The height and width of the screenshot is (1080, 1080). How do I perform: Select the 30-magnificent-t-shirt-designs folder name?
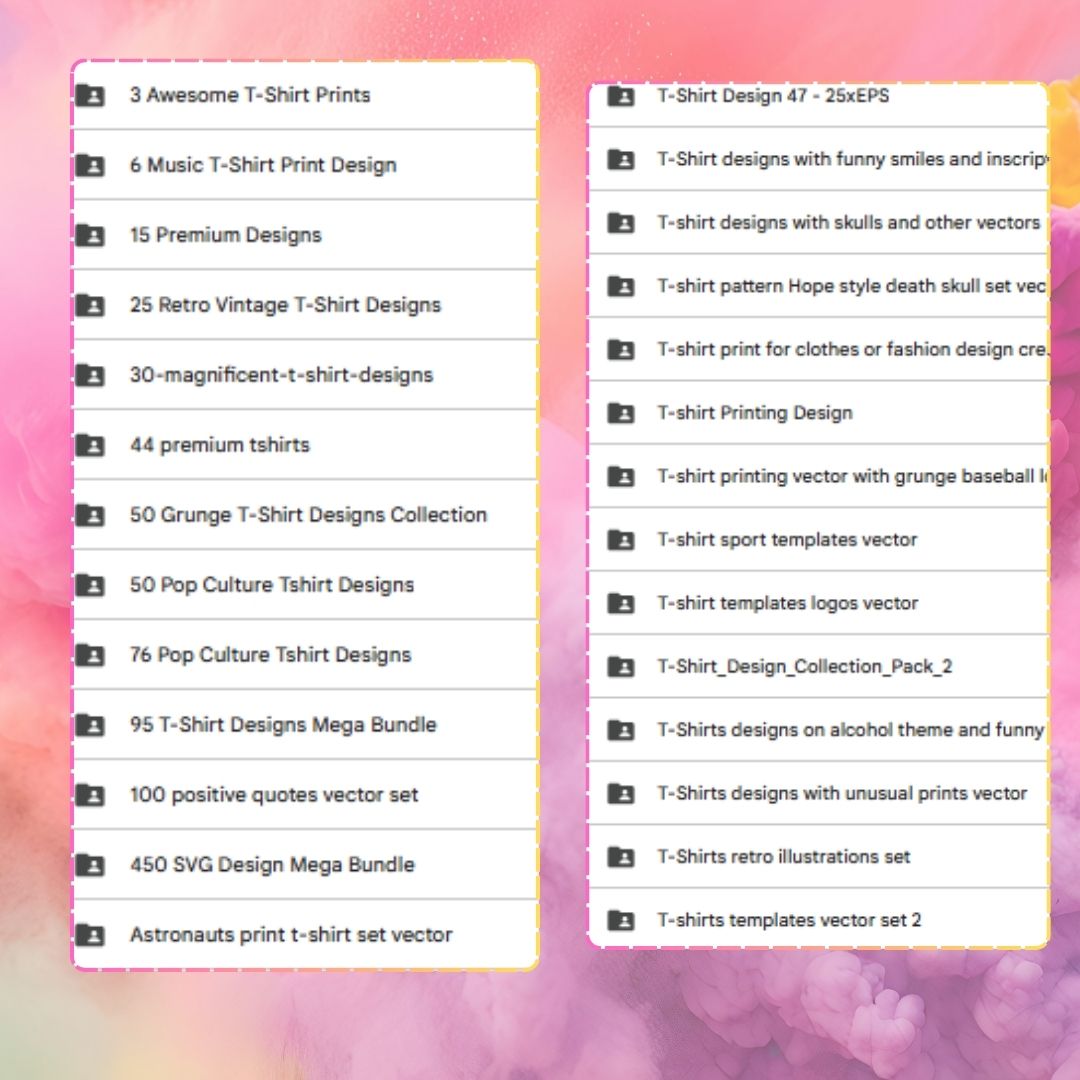point(281,375)
